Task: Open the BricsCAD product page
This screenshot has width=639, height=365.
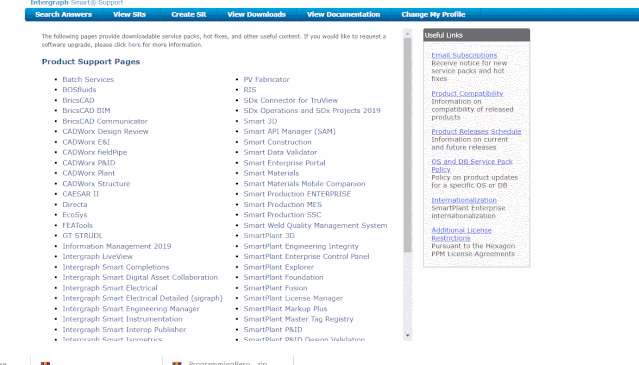Action: point(78,100)
